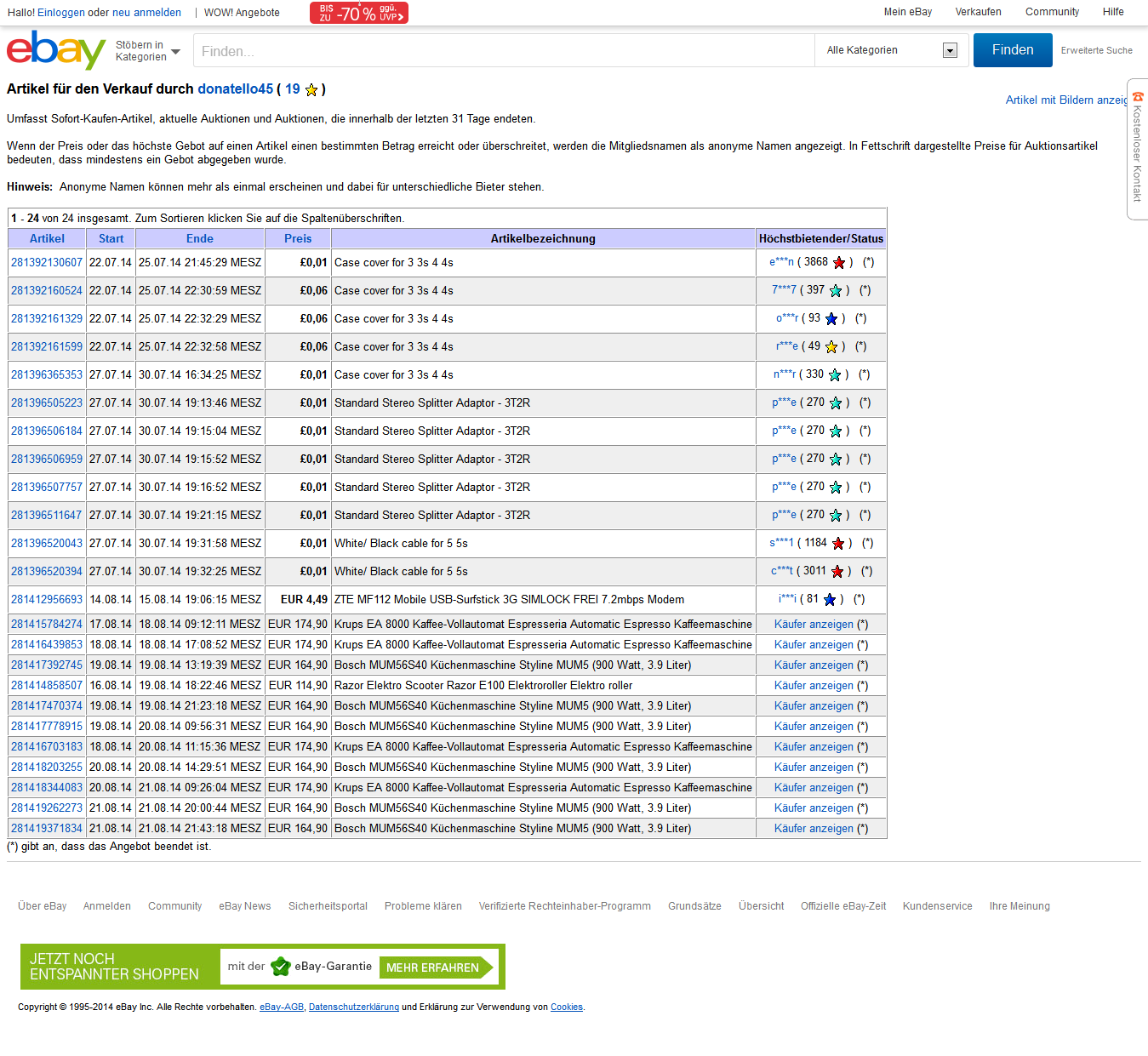Open item 281396365353
This screenshot has width=1148, height=1056.
(47, 375)
